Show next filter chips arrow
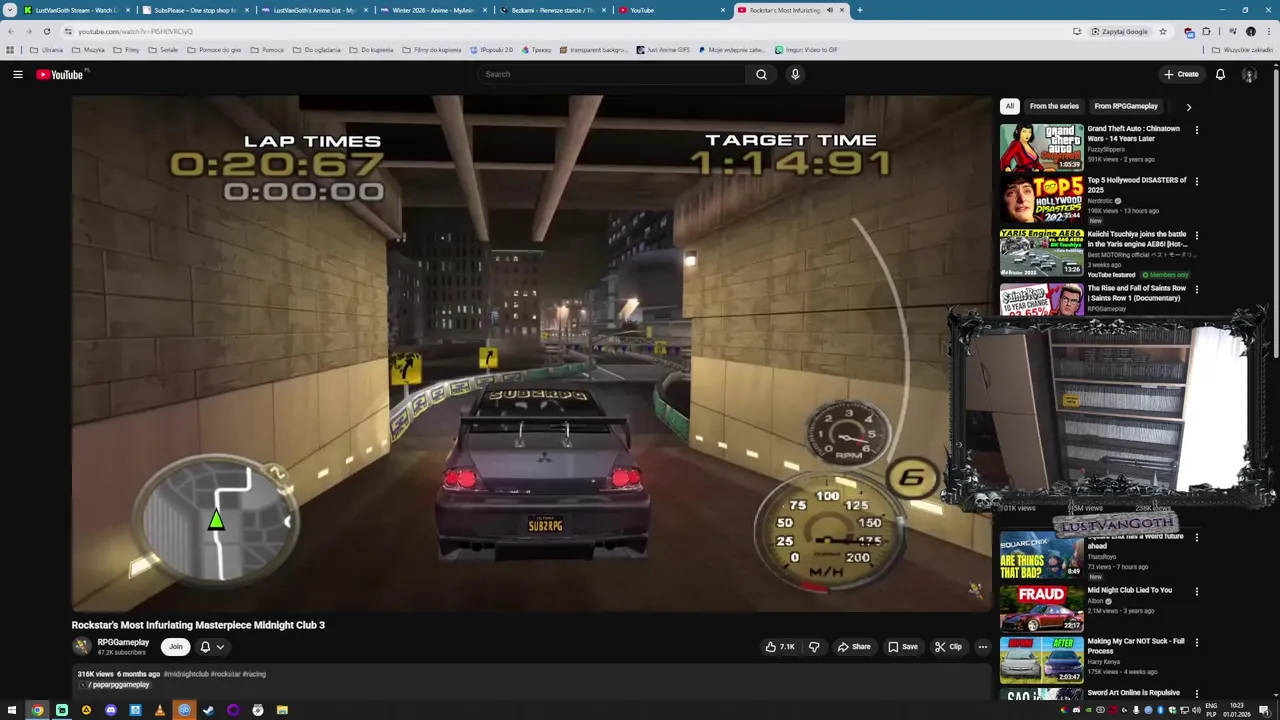 1188,107
